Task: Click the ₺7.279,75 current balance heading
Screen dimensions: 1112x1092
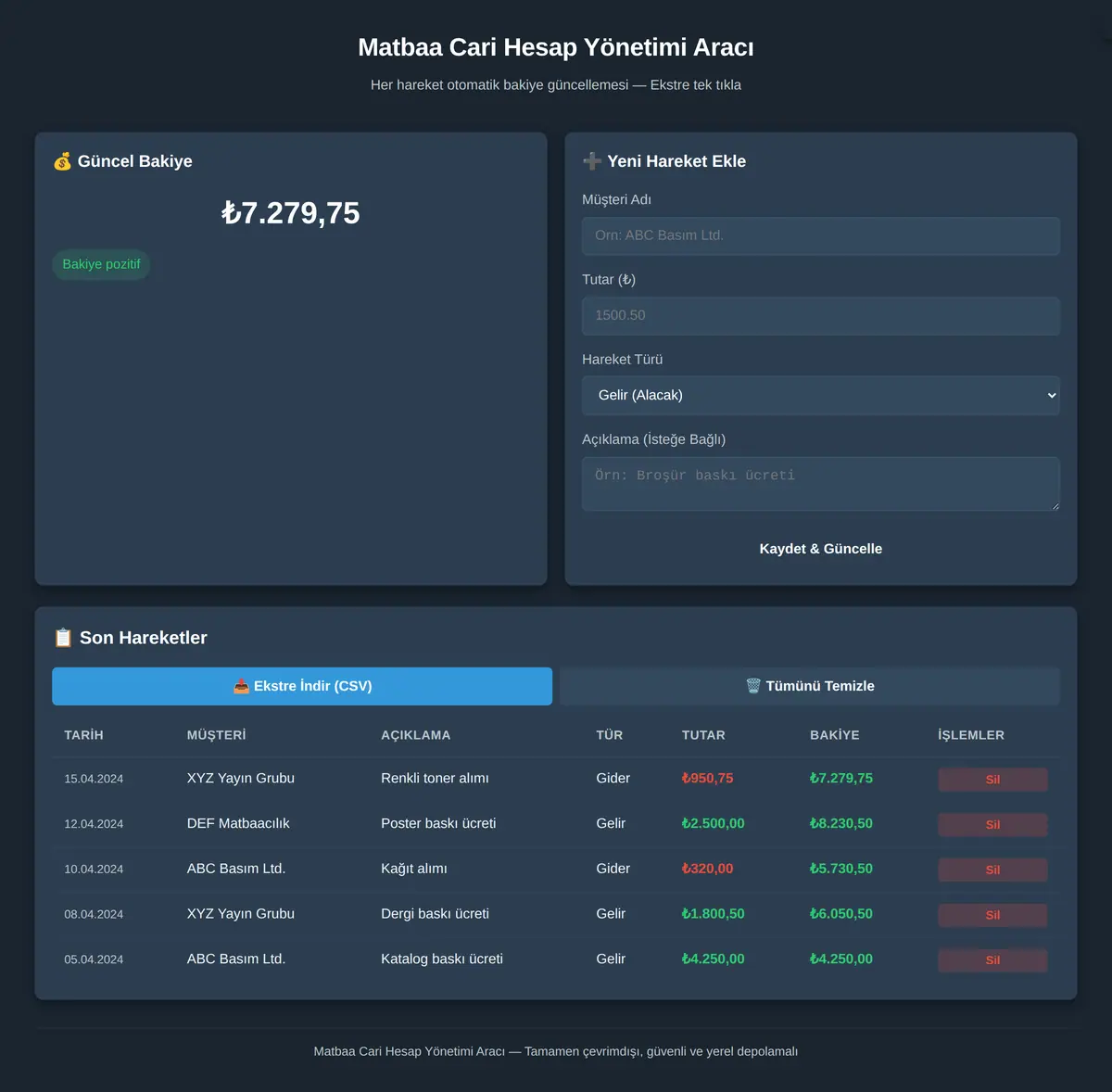Action: click(x=291, y=213)
